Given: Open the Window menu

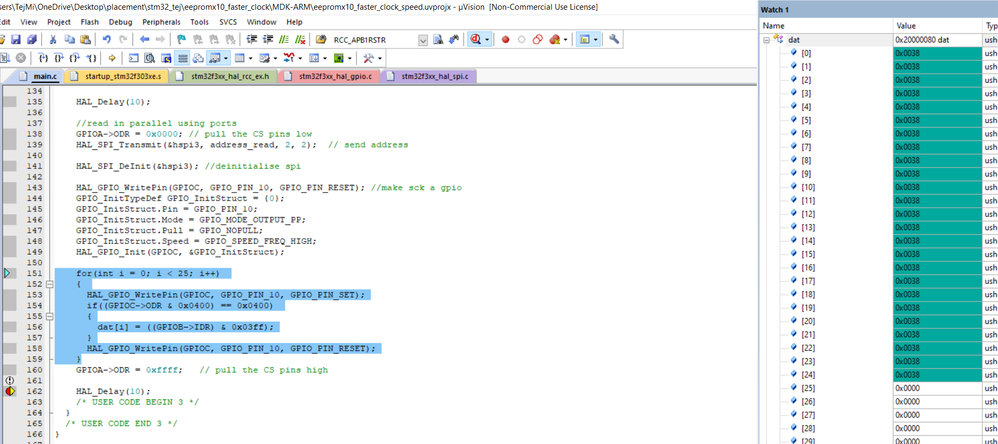Looking at the screenshot, I should tap(262, 22).
